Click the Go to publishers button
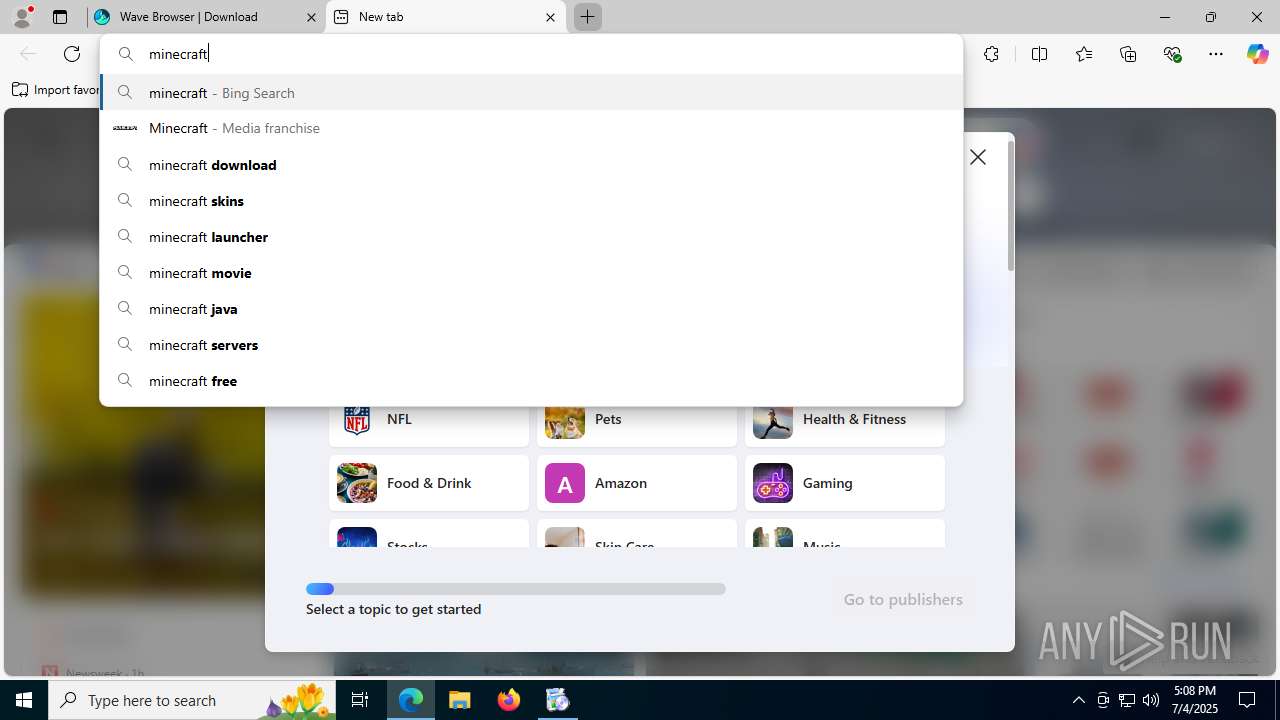The height and width of the screenshot is (720, 1280). pos(903,599)
